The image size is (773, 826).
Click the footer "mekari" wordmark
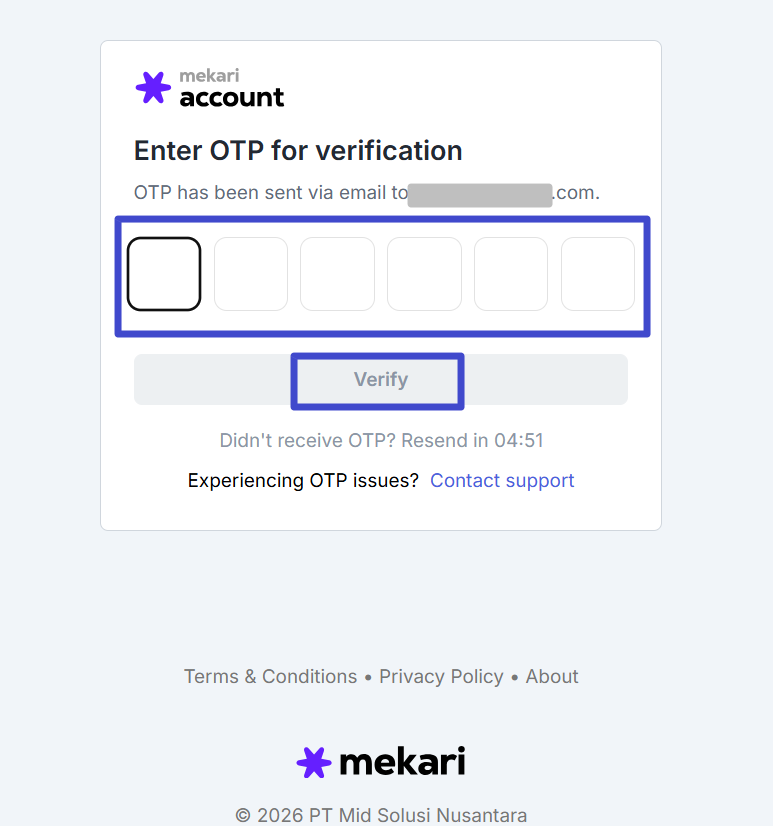pyautogui.click(x=402, y=762)
